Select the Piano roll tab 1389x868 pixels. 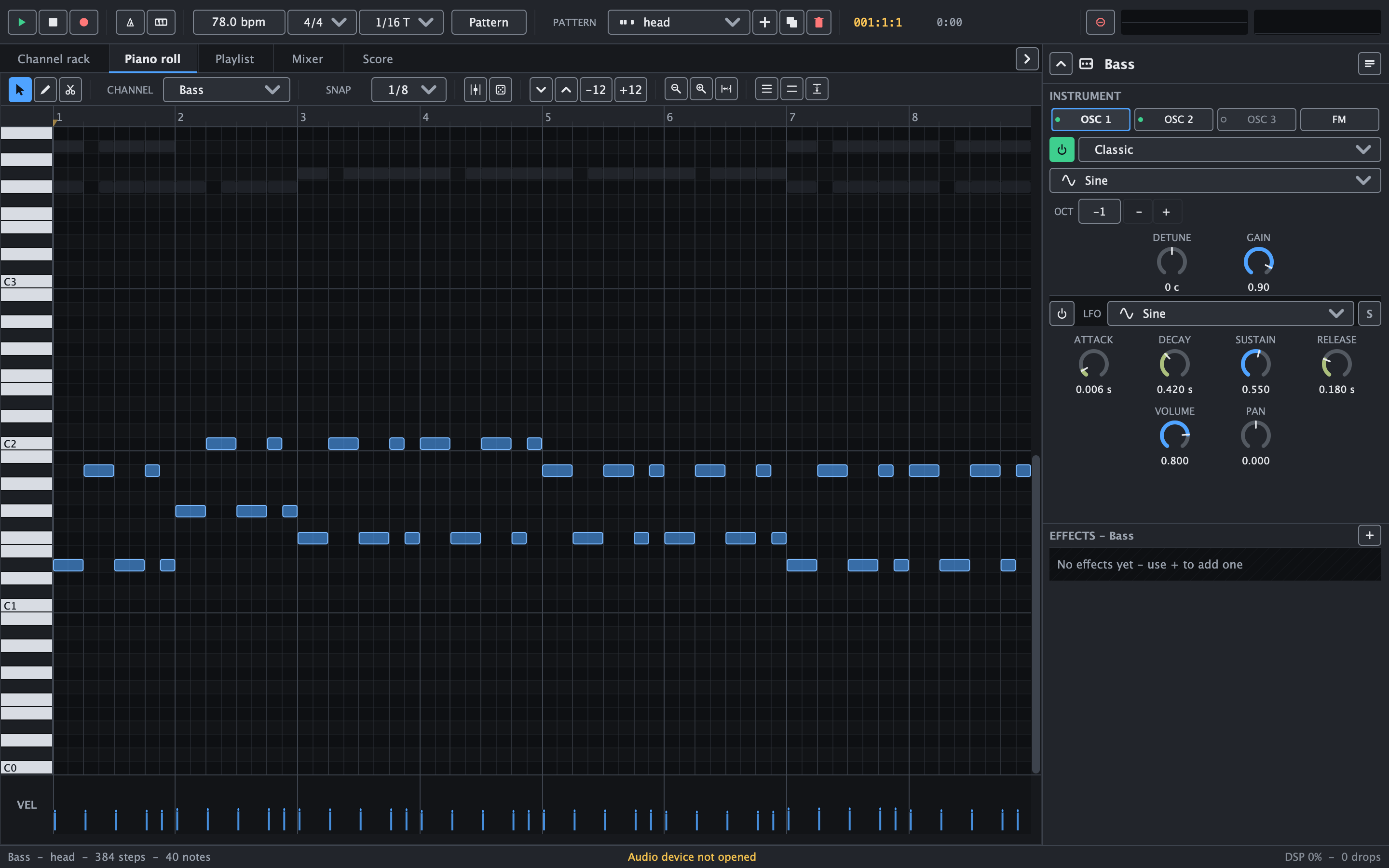tap(153, 59)
